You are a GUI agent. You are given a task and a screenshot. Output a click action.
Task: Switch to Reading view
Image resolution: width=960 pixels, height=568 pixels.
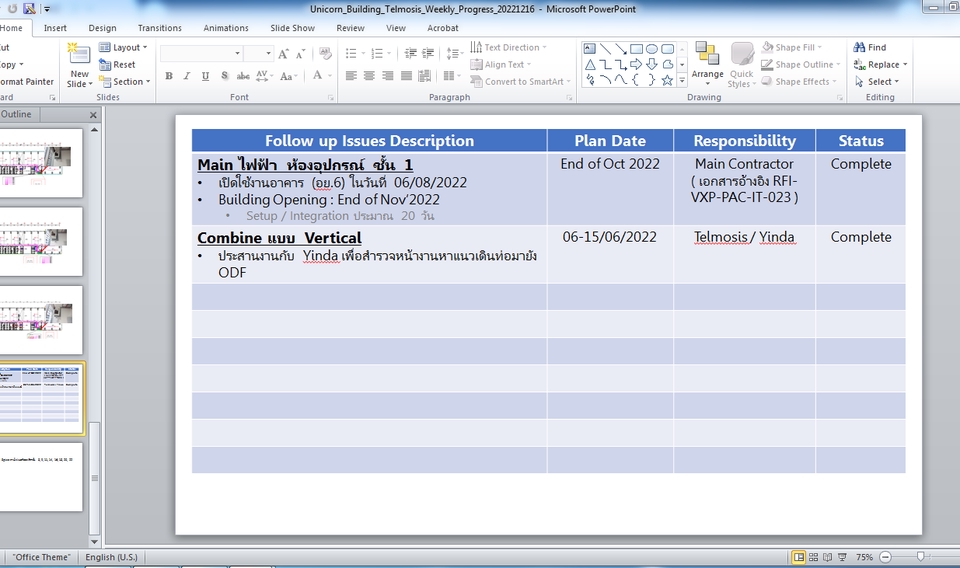tap(828, 557)
